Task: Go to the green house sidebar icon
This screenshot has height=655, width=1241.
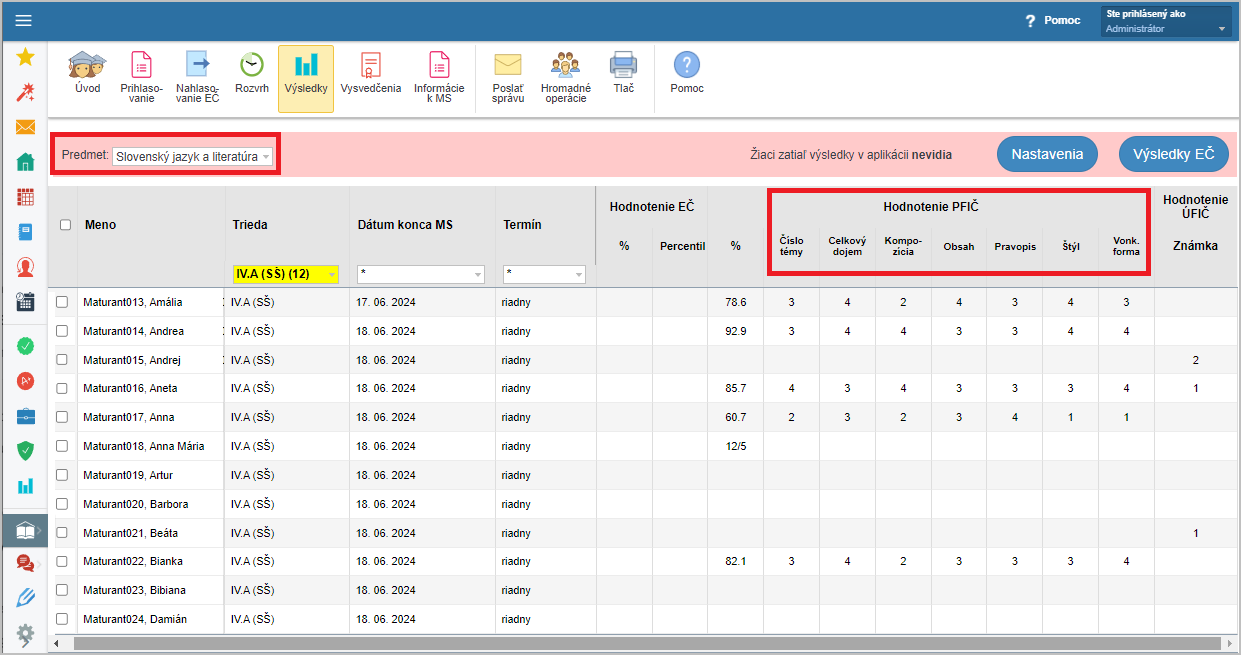Action: (x=26, y=162)
